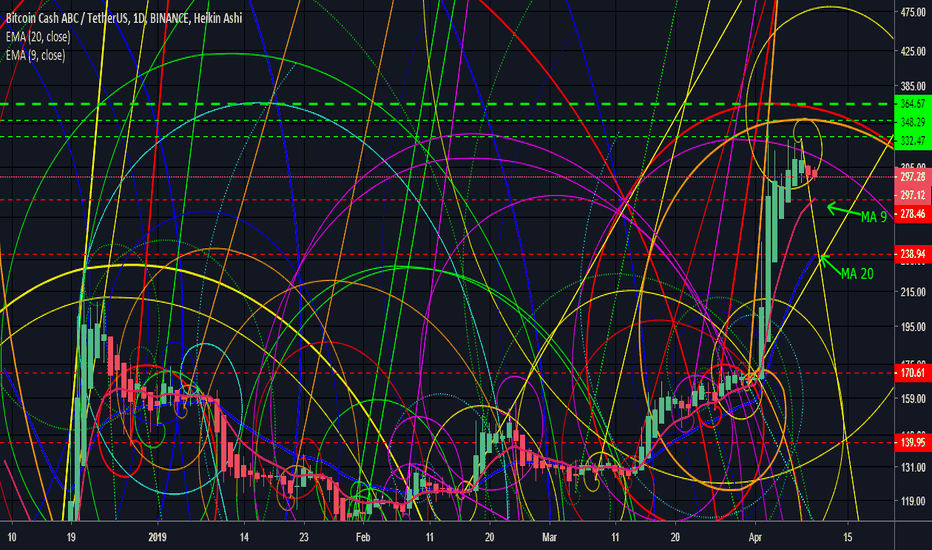Click the red 170.61 price label
The height and width of the screenshot is (550, 932).
pyautogui.click(x=913, y=373)
